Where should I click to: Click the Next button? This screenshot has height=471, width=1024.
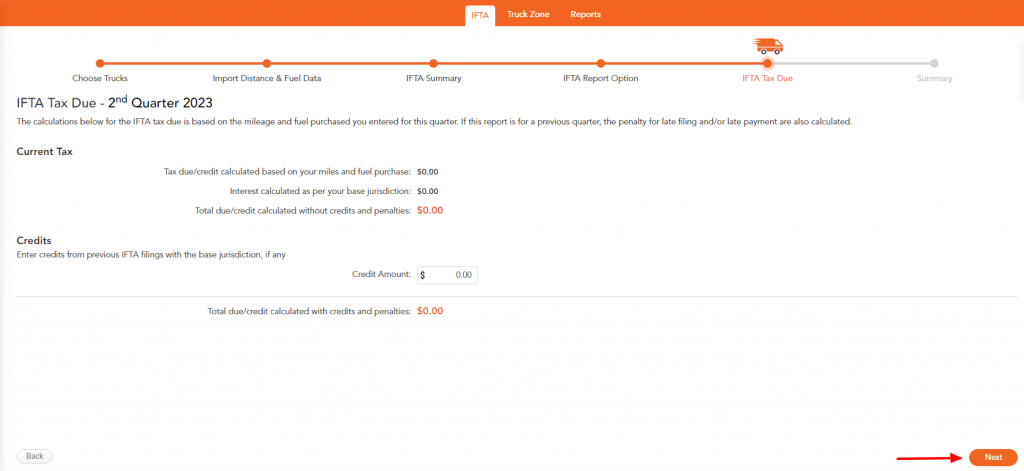tap(993, 457)
